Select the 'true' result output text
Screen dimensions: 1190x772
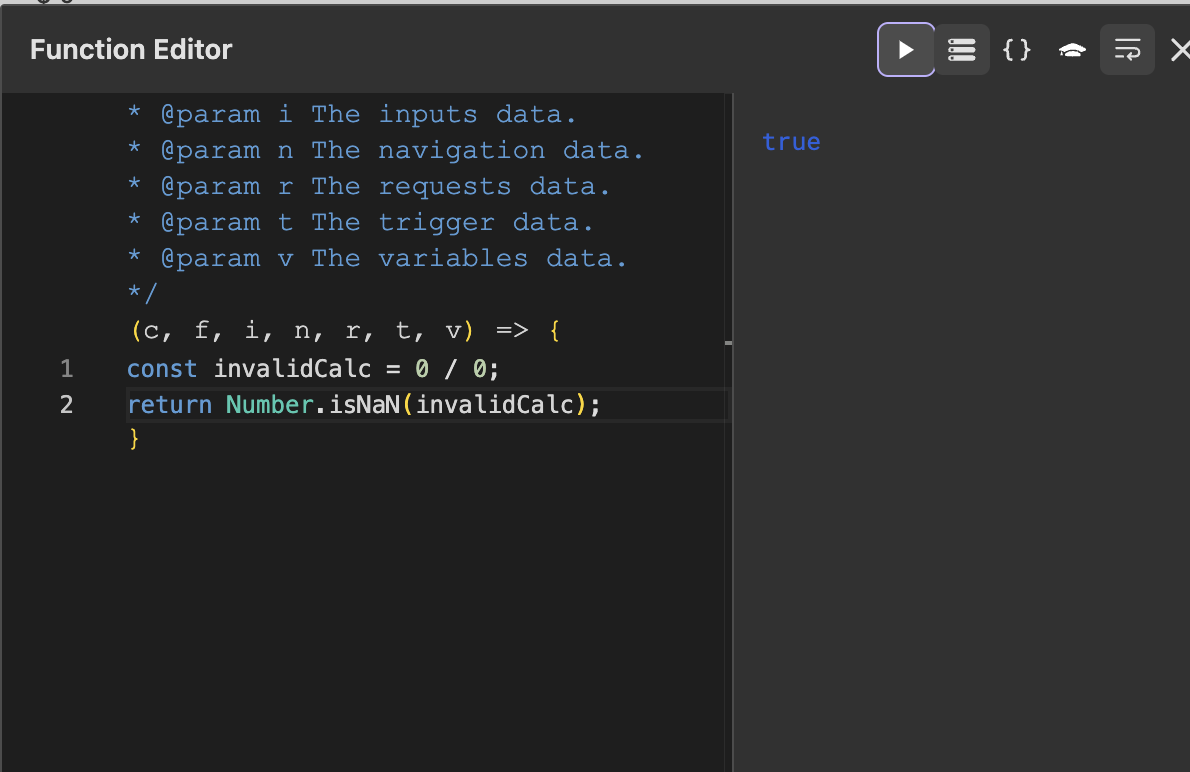(x=791, y=142)
